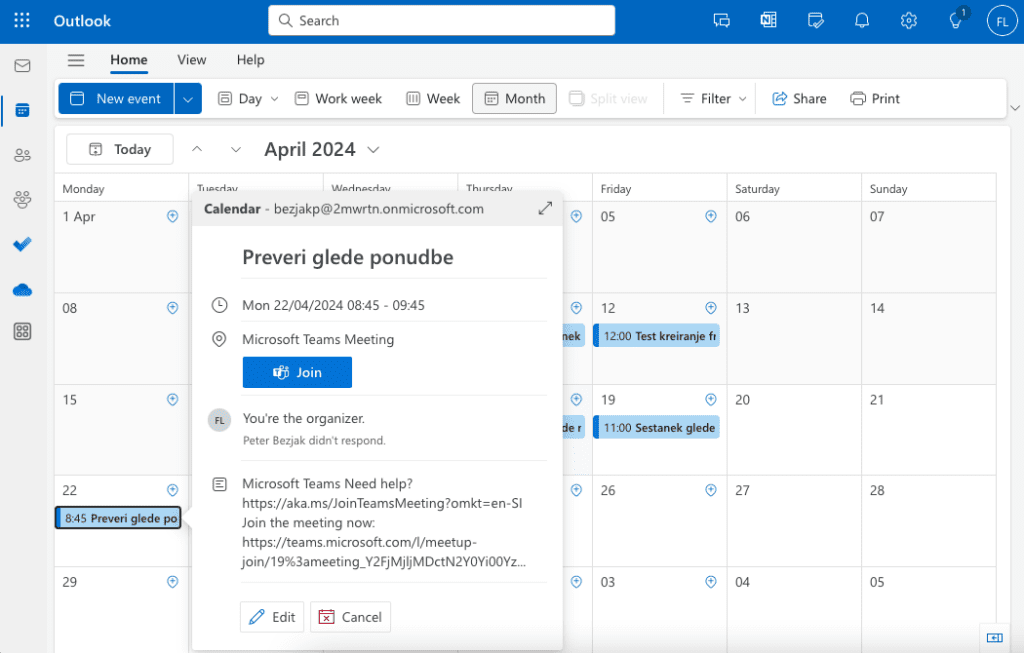1024x653 pixels.
Task: Open the Help tab
Action: pyautogui.click(x=250, y=60)
